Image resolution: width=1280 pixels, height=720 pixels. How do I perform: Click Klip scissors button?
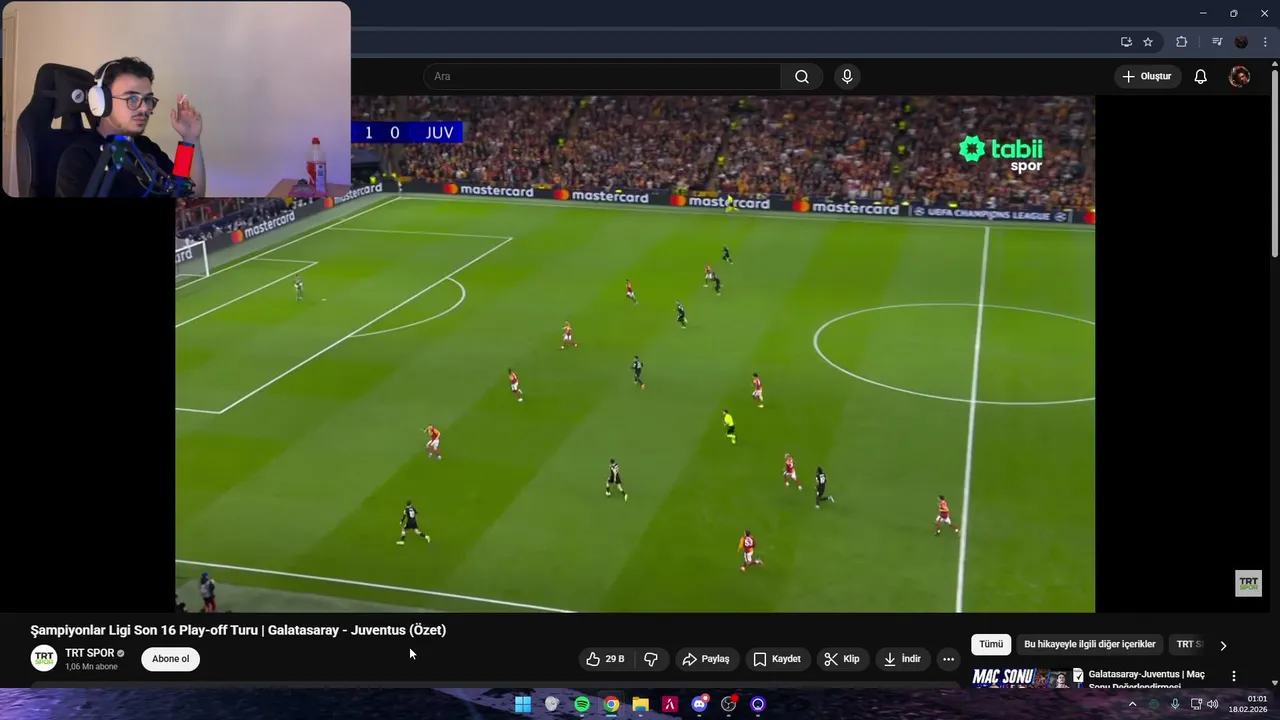pos(842,659)
